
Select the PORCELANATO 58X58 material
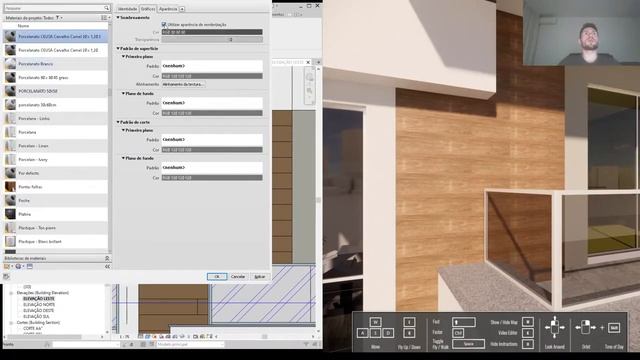pyautogui.click(x=56, y=91)
